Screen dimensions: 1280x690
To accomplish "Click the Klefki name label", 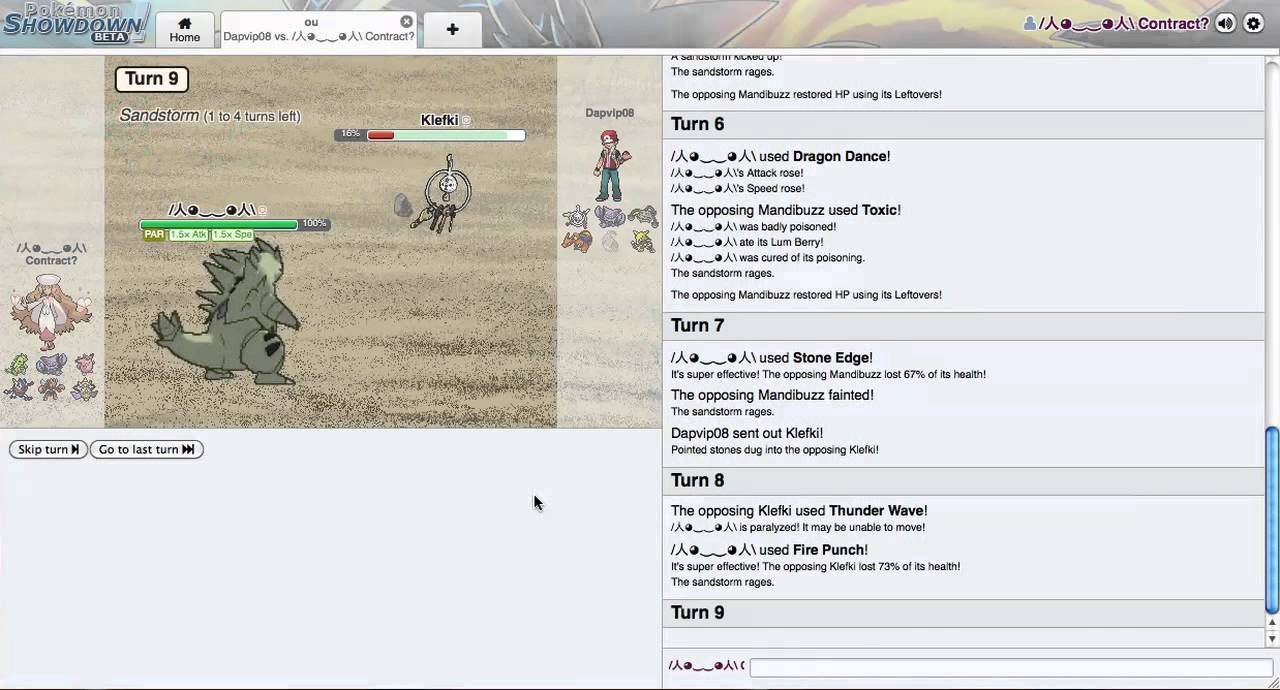I will (439, 120).
